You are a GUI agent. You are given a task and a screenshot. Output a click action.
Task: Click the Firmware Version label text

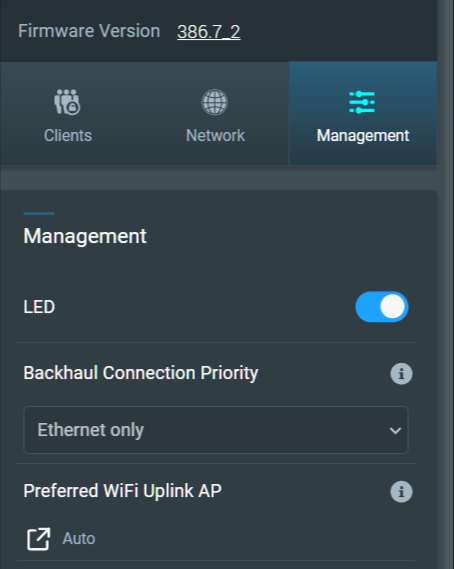point(89,31)
